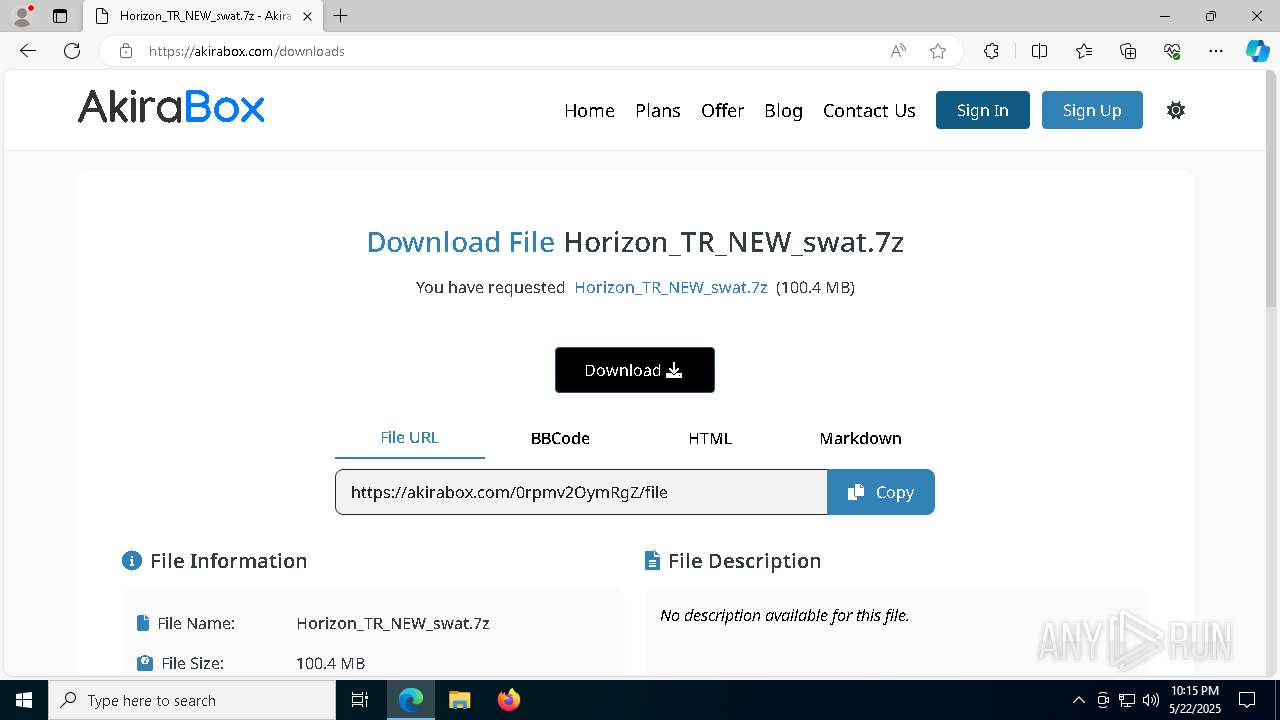
Task: Open Task View on taskbar
Action: coord(361,700)
